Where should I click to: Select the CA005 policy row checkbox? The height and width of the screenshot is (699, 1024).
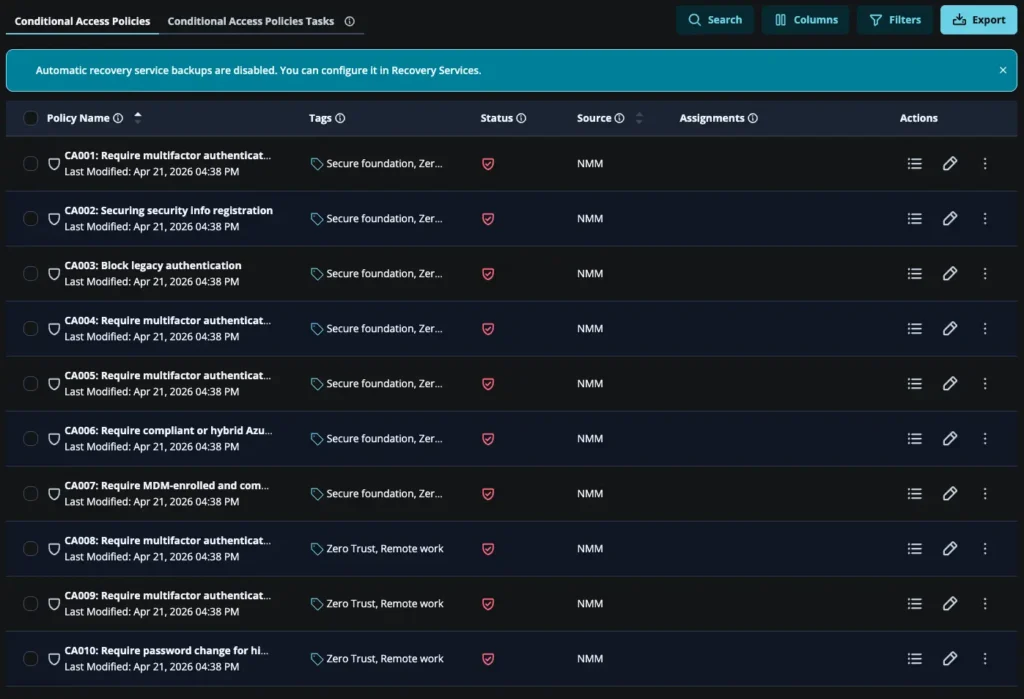[x=30, y=383]
